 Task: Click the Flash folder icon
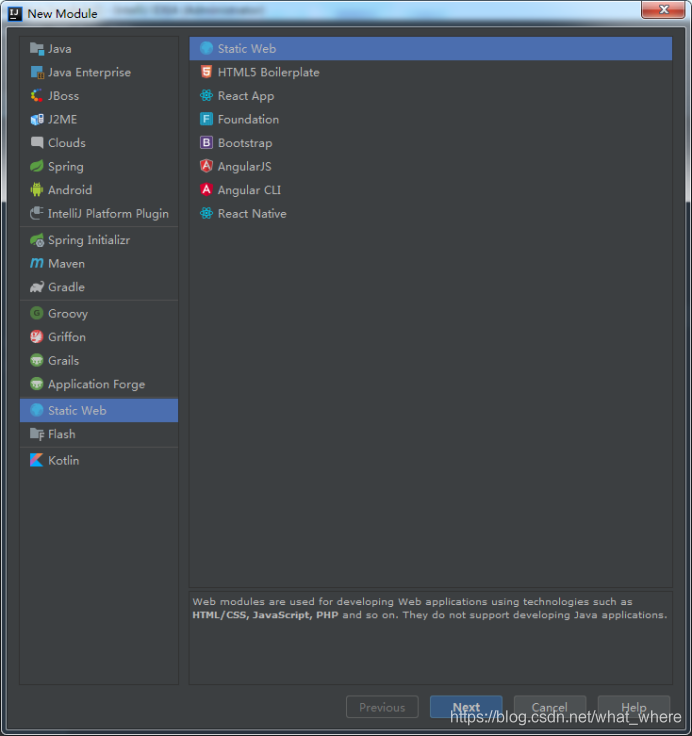pos(37,434)
